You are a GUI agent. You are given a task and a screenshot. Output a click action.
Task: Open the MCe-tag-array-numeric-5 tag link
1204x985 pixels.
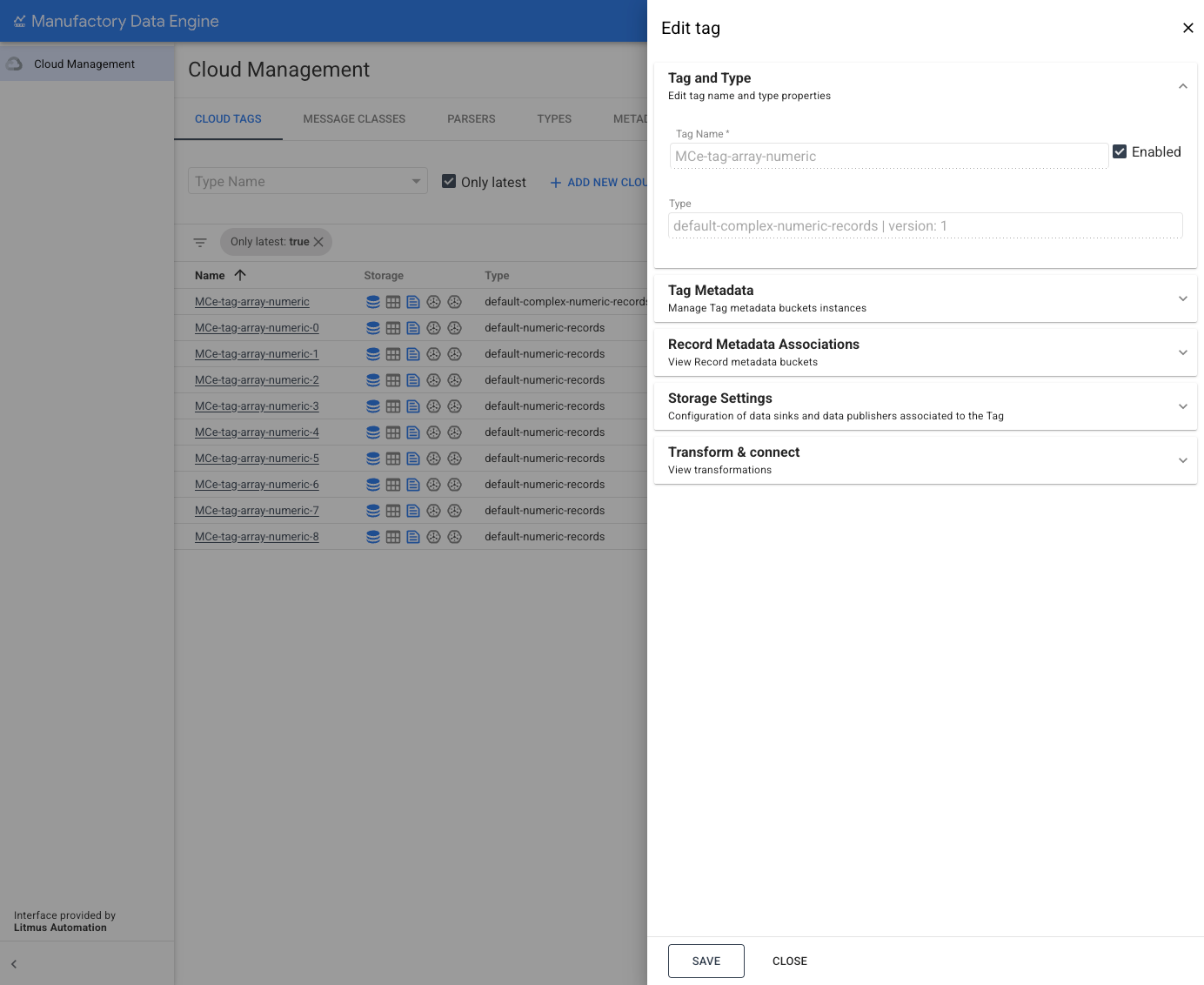click(x=256, y=458)
